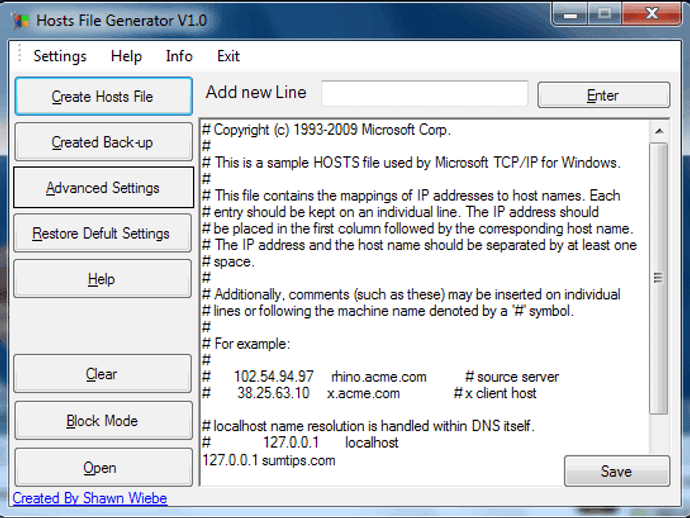Viewport: 690px width, 518px height.
Task: Click the 'Add new Line' label
Action: tap(256, 92)
